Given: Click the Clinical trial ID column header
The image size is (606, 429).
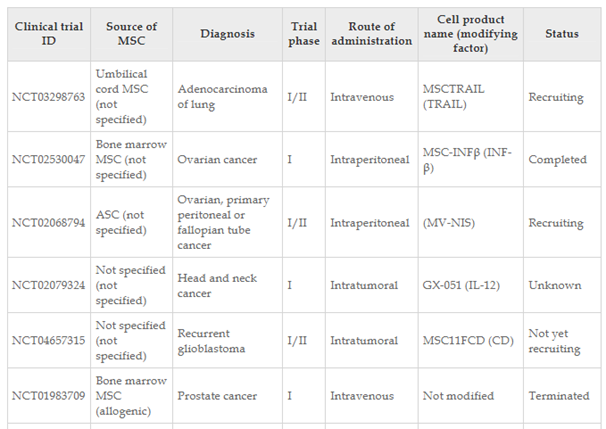Looking at the screenshot, I should (49, 34).
